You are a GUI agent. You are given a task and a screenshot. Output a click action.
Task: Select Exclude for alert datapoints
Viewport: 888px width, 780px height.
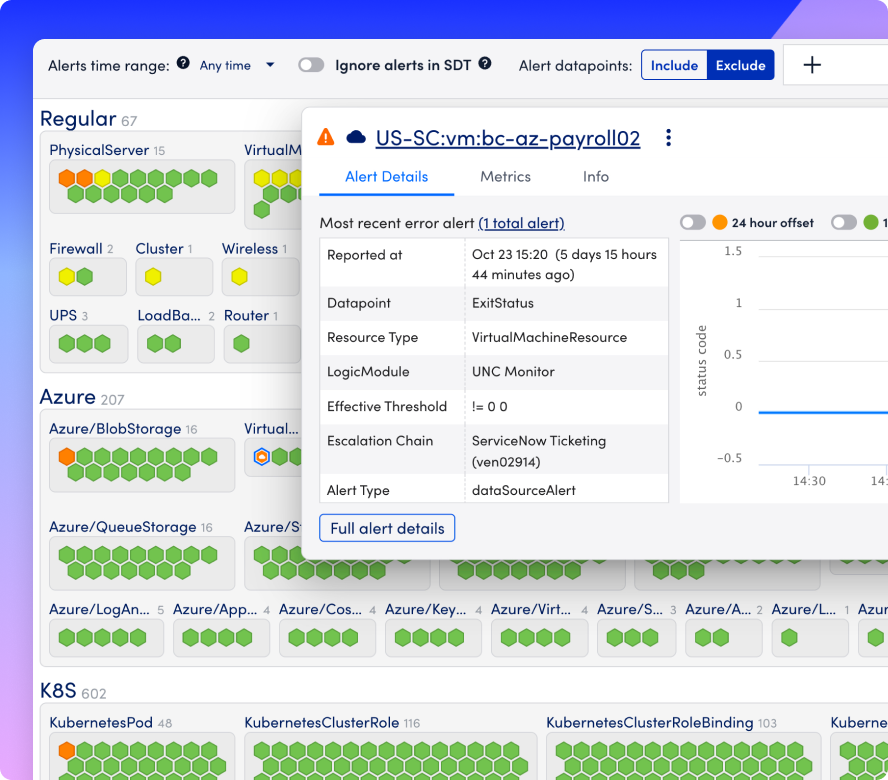(x=740, y=65)
